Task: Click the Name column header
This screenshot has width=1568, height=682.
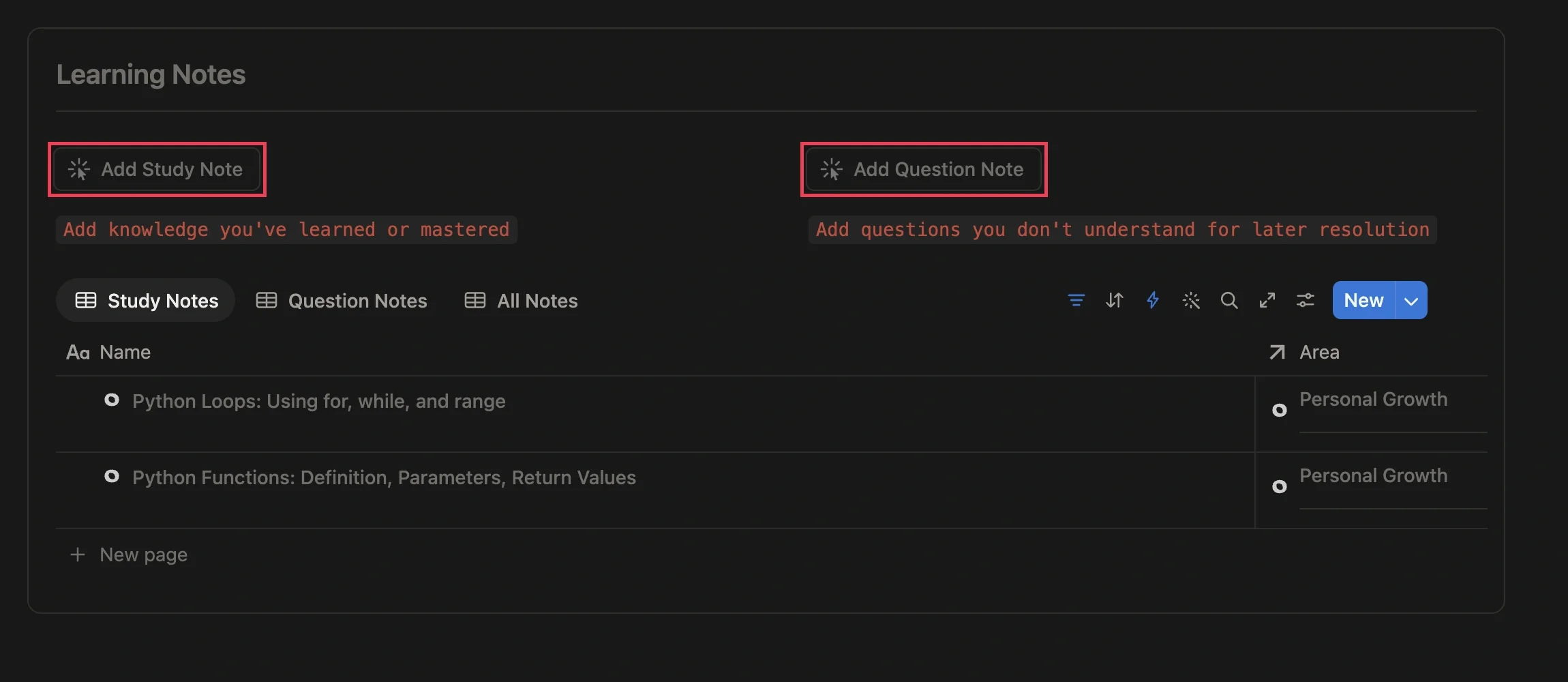Action: 108,352
